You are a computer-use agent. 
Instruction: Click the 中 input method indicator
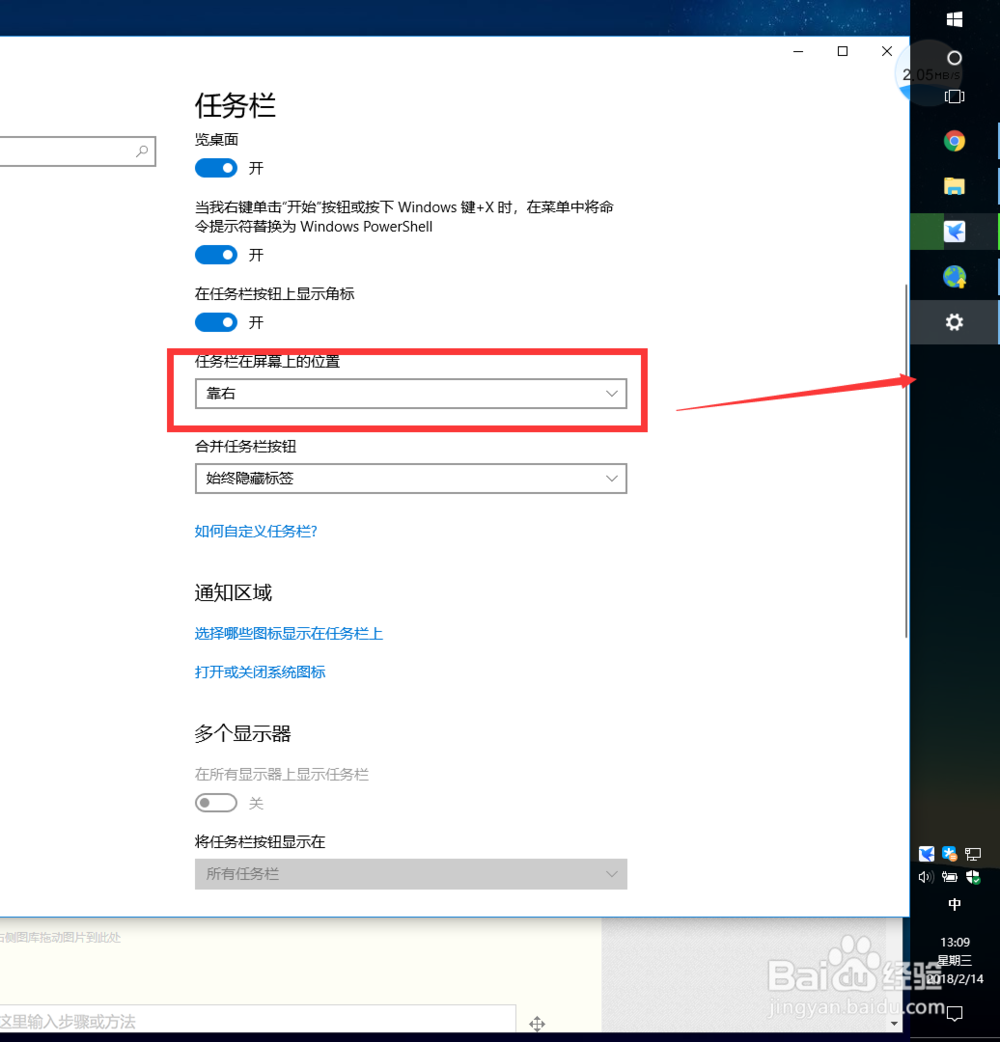tap(954, 904)
